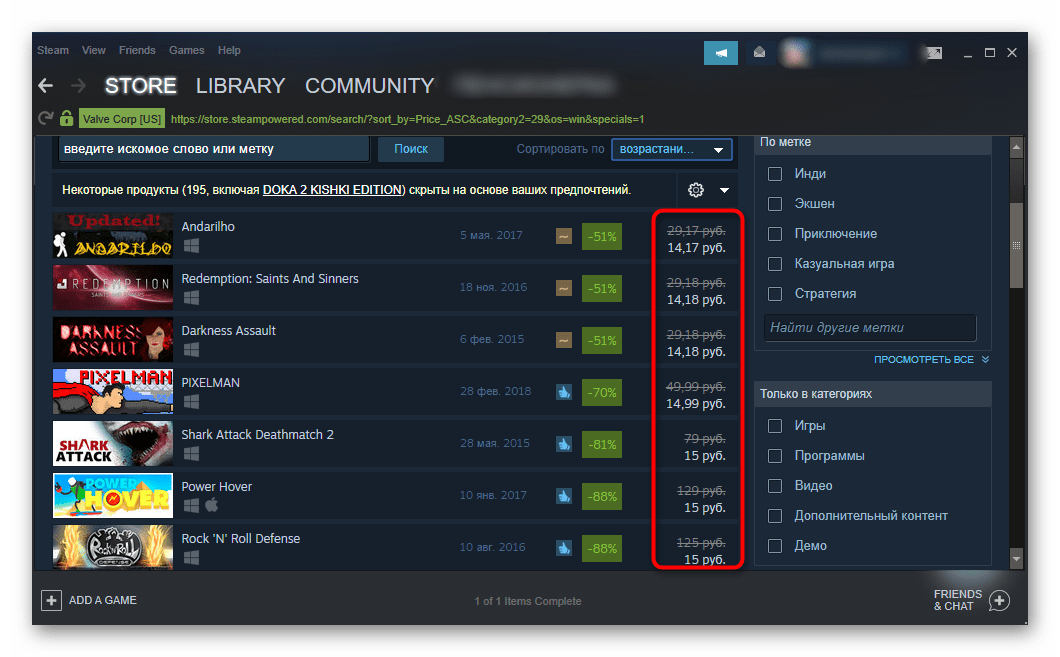Expand the arrow next to preferences gear
This screenshot has height=657, width=1060.
pos(724,191)
